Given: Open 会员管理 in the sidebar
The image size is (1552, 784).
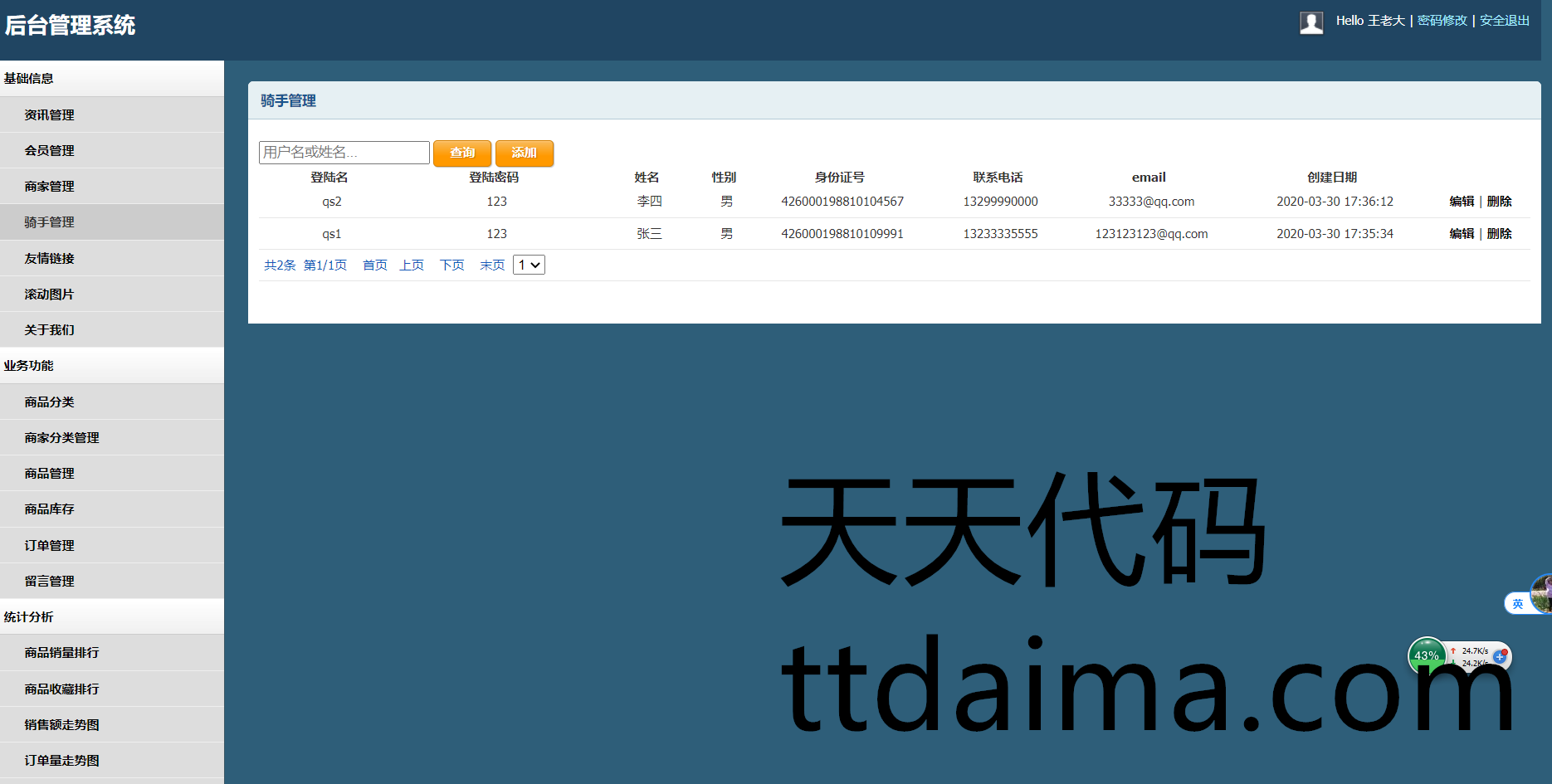Looking at the screenshot, I should [x=50, y=151].
